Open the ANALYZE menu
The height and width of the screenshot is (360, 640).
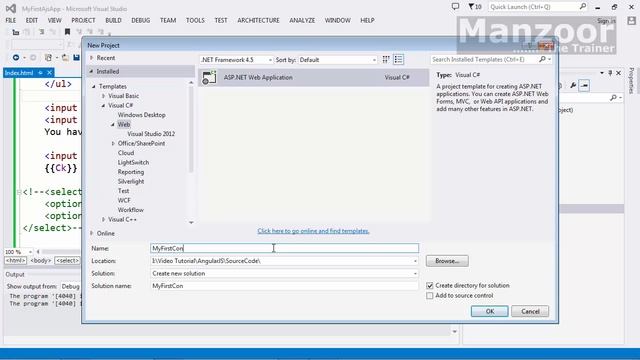tap(302, 20)
